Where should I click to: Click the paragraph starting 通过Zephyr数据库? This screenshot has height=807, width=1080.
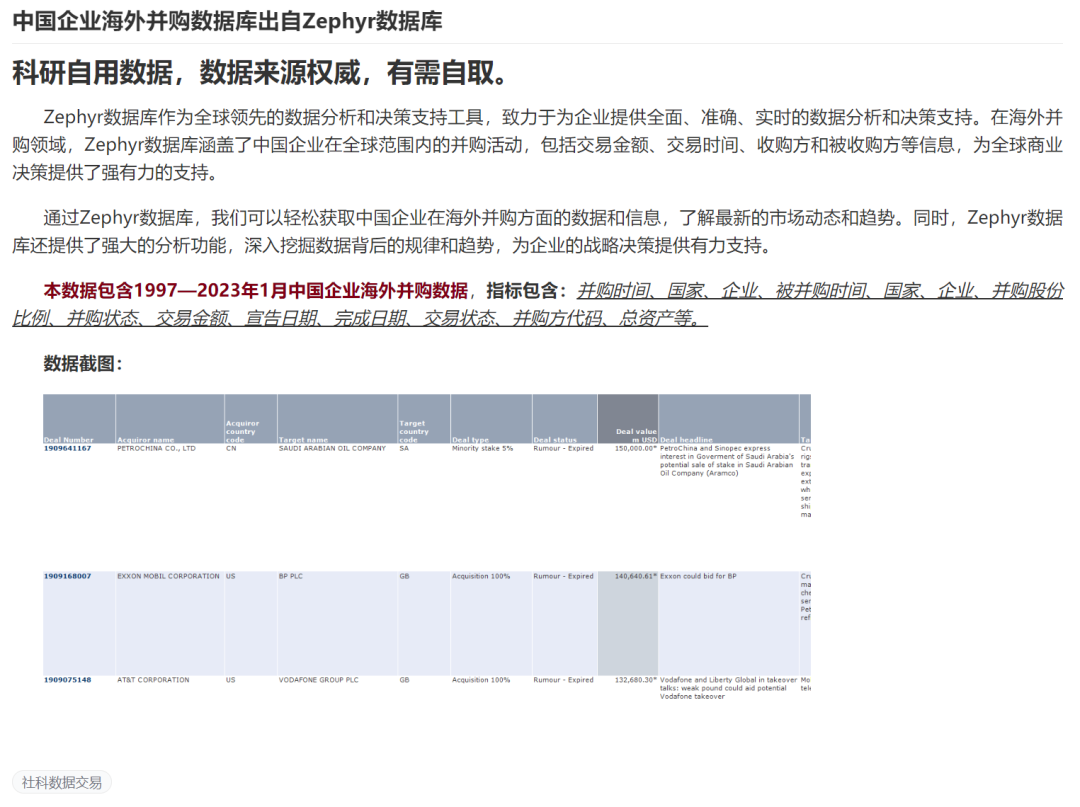click(538, 231)
